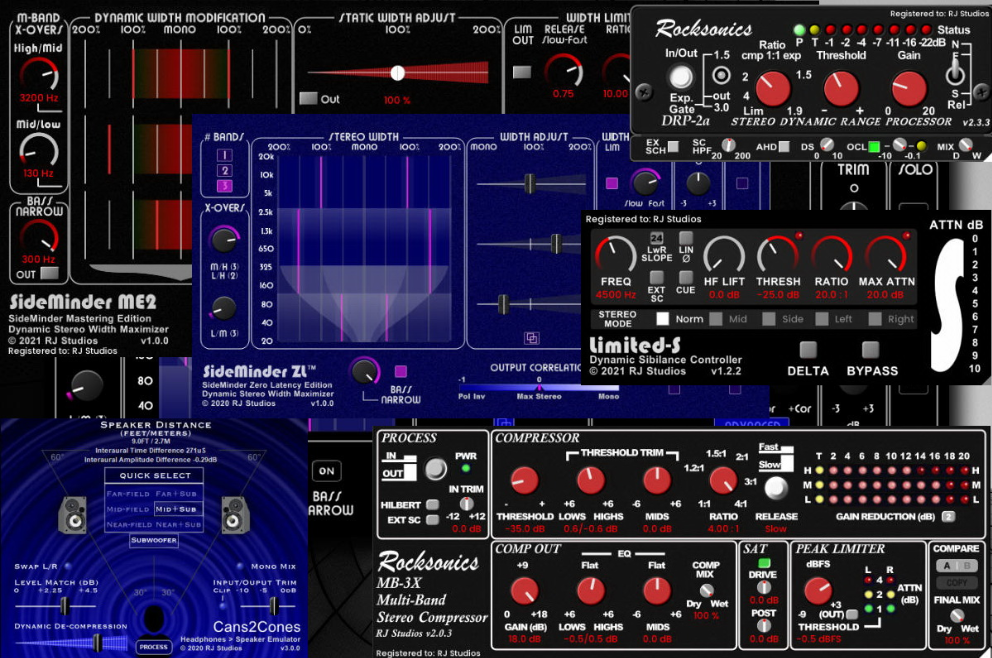Click the link icon under SideMinder ZL width sliders
Image resolution: width=992 pixels, height=658 pixels.
[532, 338]
